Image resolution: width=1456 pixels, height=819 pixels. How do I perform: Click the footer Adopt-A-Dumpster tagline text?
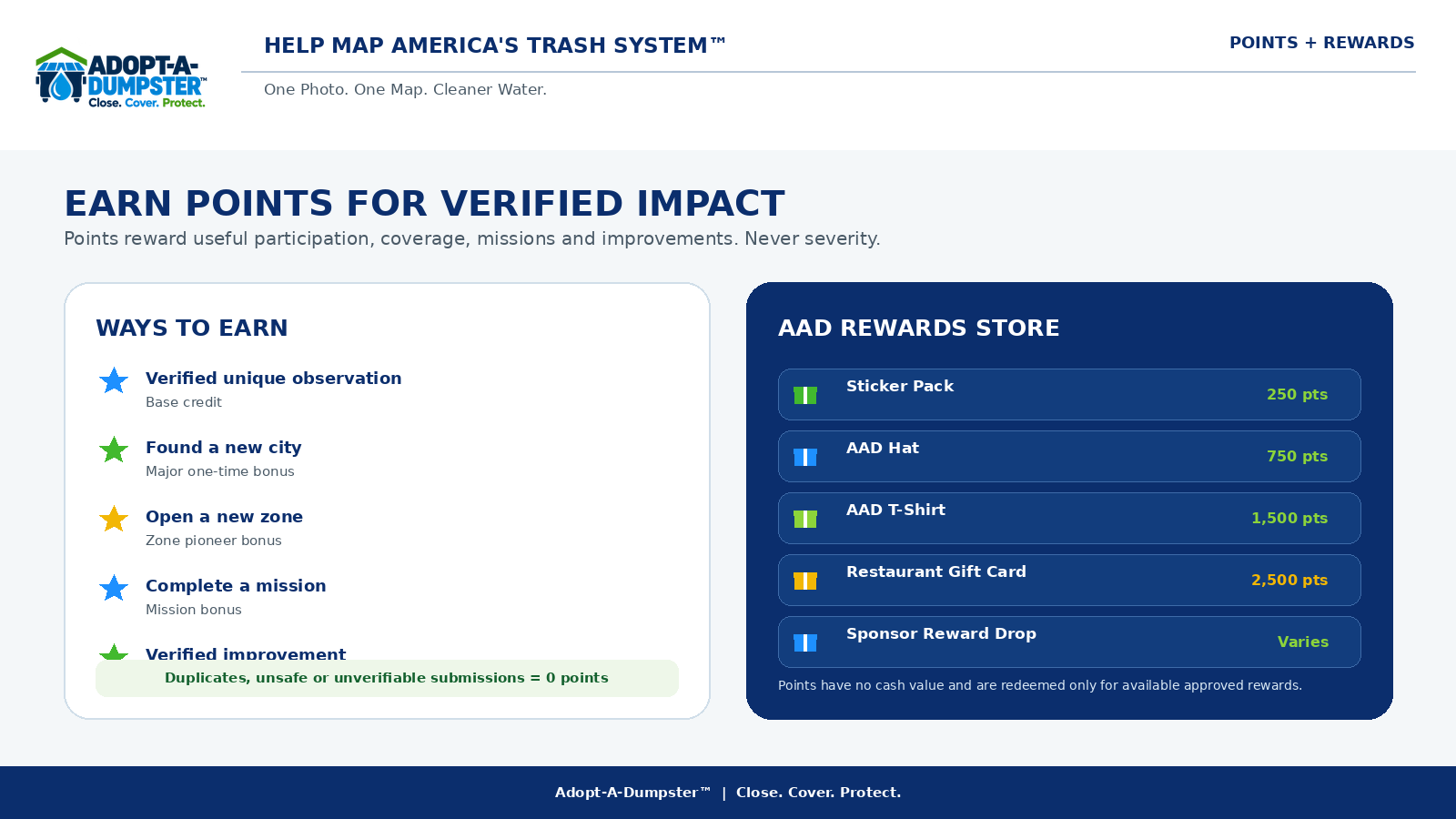(x=728, y=793)
